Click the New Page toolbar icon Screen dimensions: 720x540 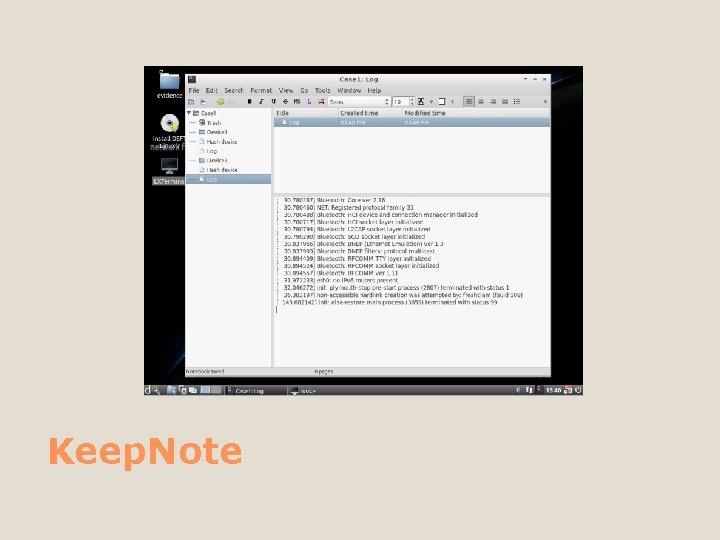click(x=203, y=101)
